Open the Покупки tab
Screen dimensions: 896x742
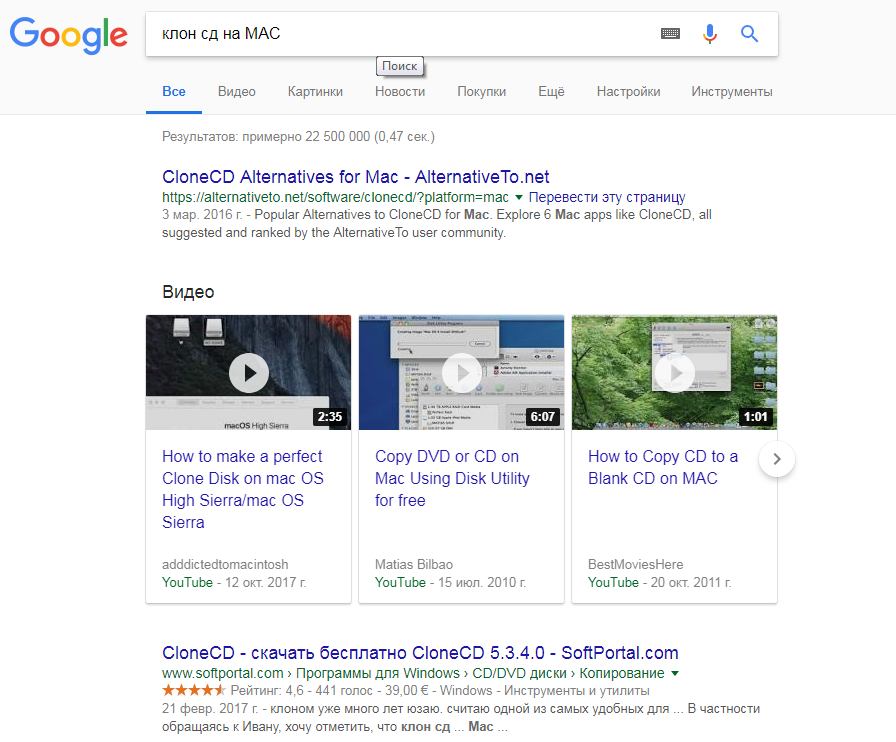click(x=482, y=91)
